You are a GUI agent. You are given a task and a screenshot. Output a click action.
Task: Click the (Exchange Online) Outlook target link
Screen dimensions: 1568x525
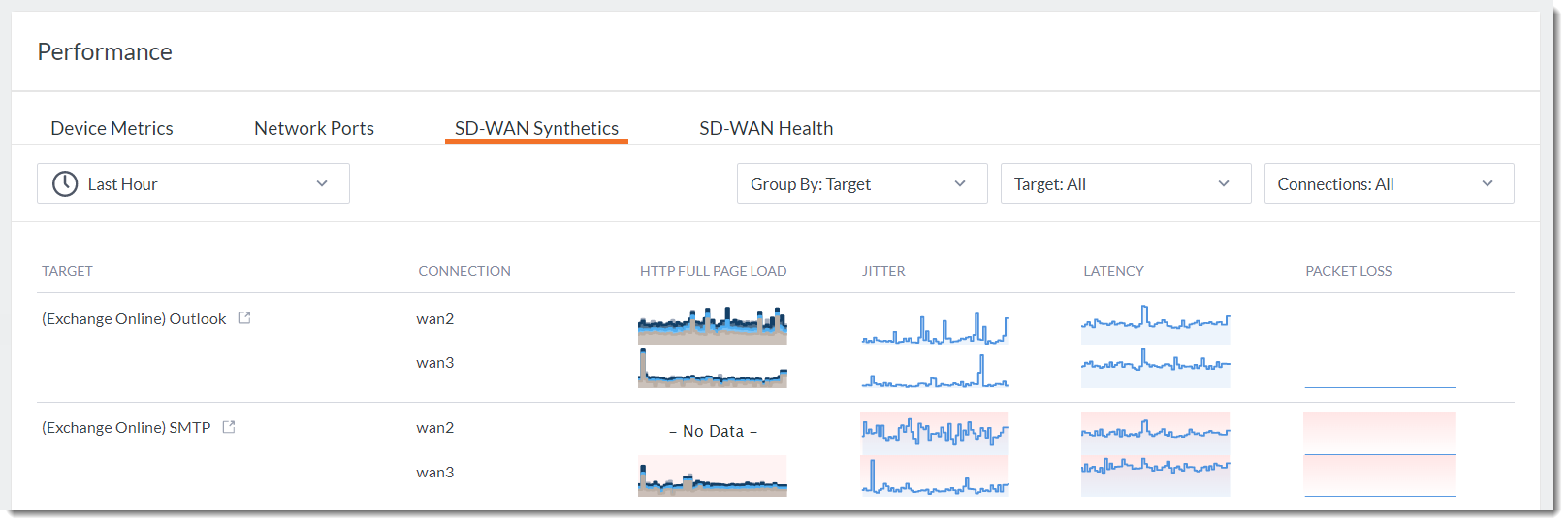[x=134, y=318]
